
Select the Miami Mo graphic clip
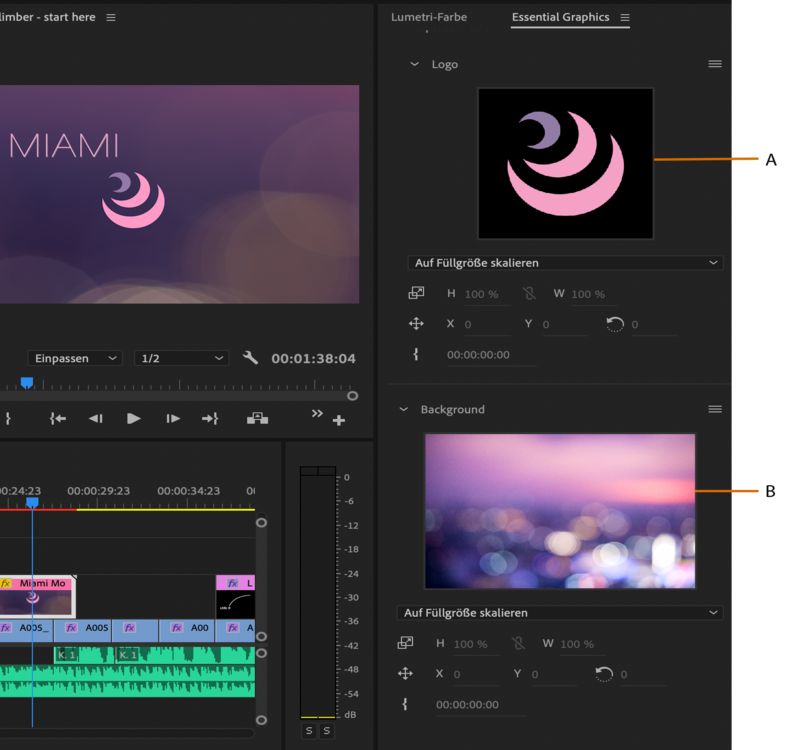[x=38, y=597]
